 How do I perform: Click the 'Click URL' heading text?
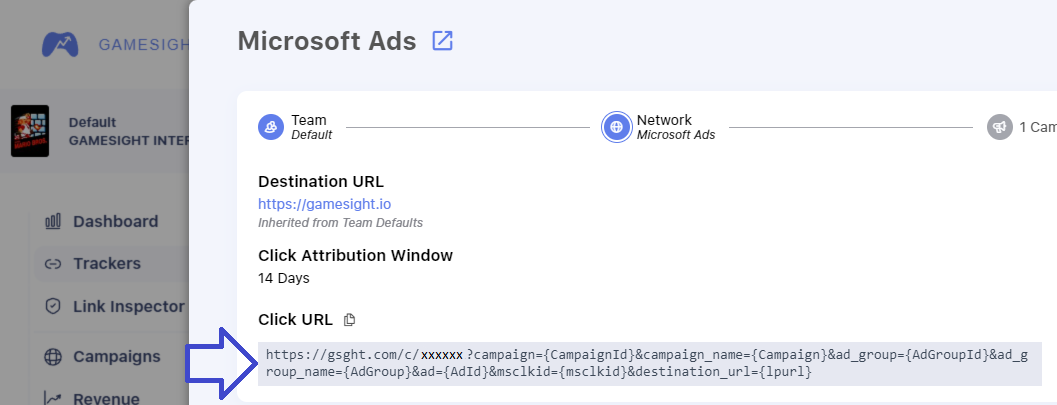[x=295, y=320]
